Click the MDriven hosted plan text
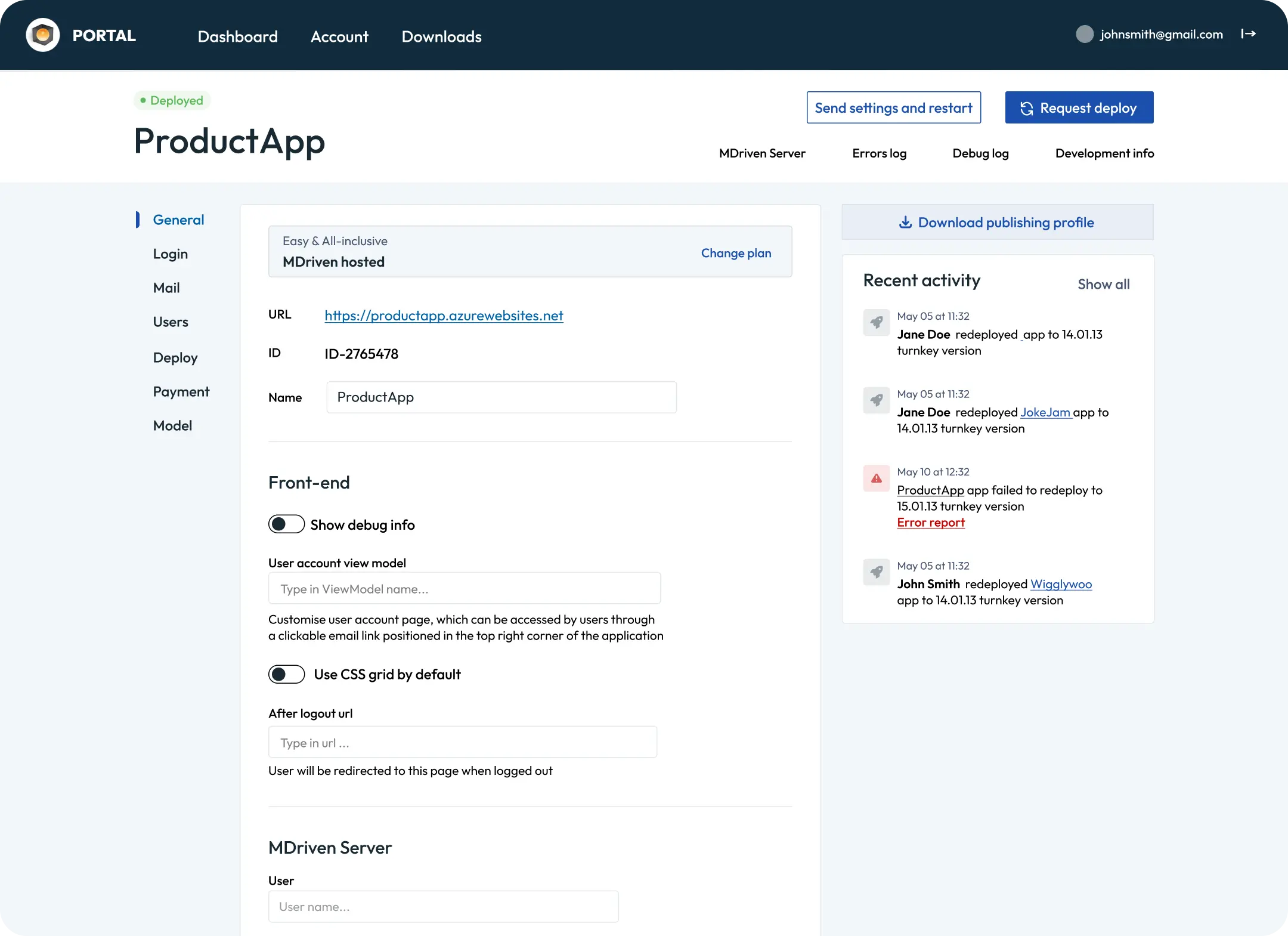 tap(333, 262)
